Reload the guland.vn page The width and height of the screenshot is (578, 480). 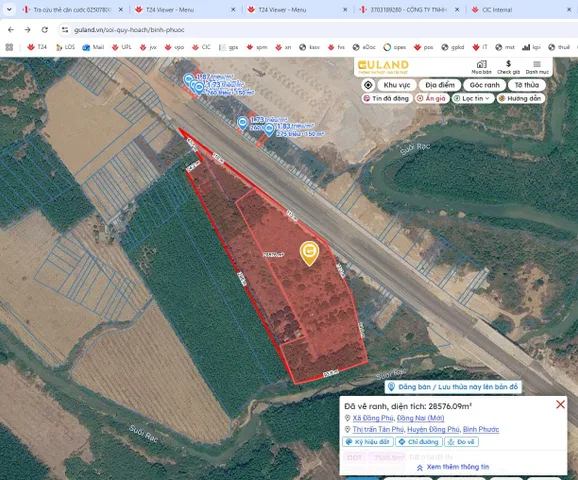point(45,30)
